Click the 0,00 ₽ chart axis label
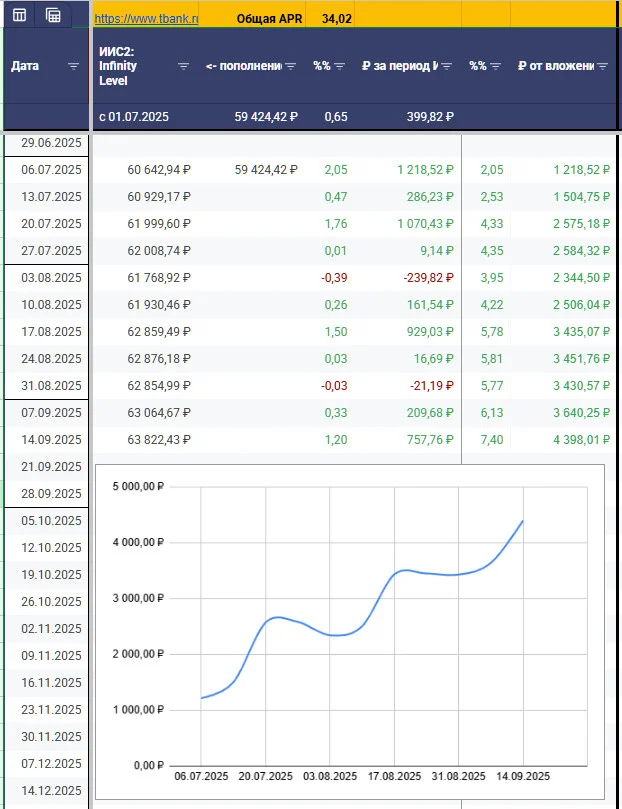Viewport: 622px width, 809px height. coord(149,766)
